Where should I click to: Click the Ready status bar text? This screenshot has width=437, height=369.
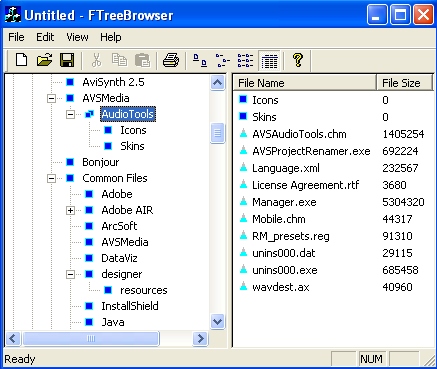[20, 359]
